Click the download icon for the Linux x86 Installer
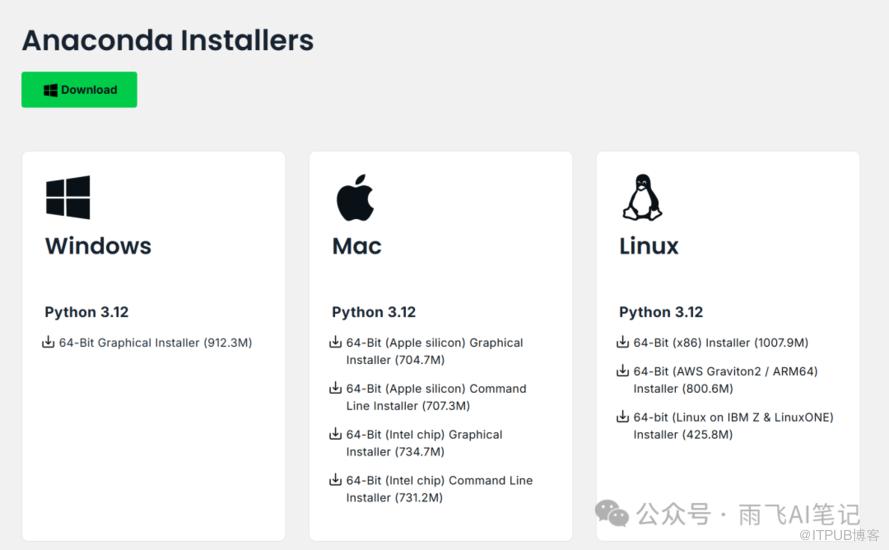Screen dimensions: 889x550 623,342
